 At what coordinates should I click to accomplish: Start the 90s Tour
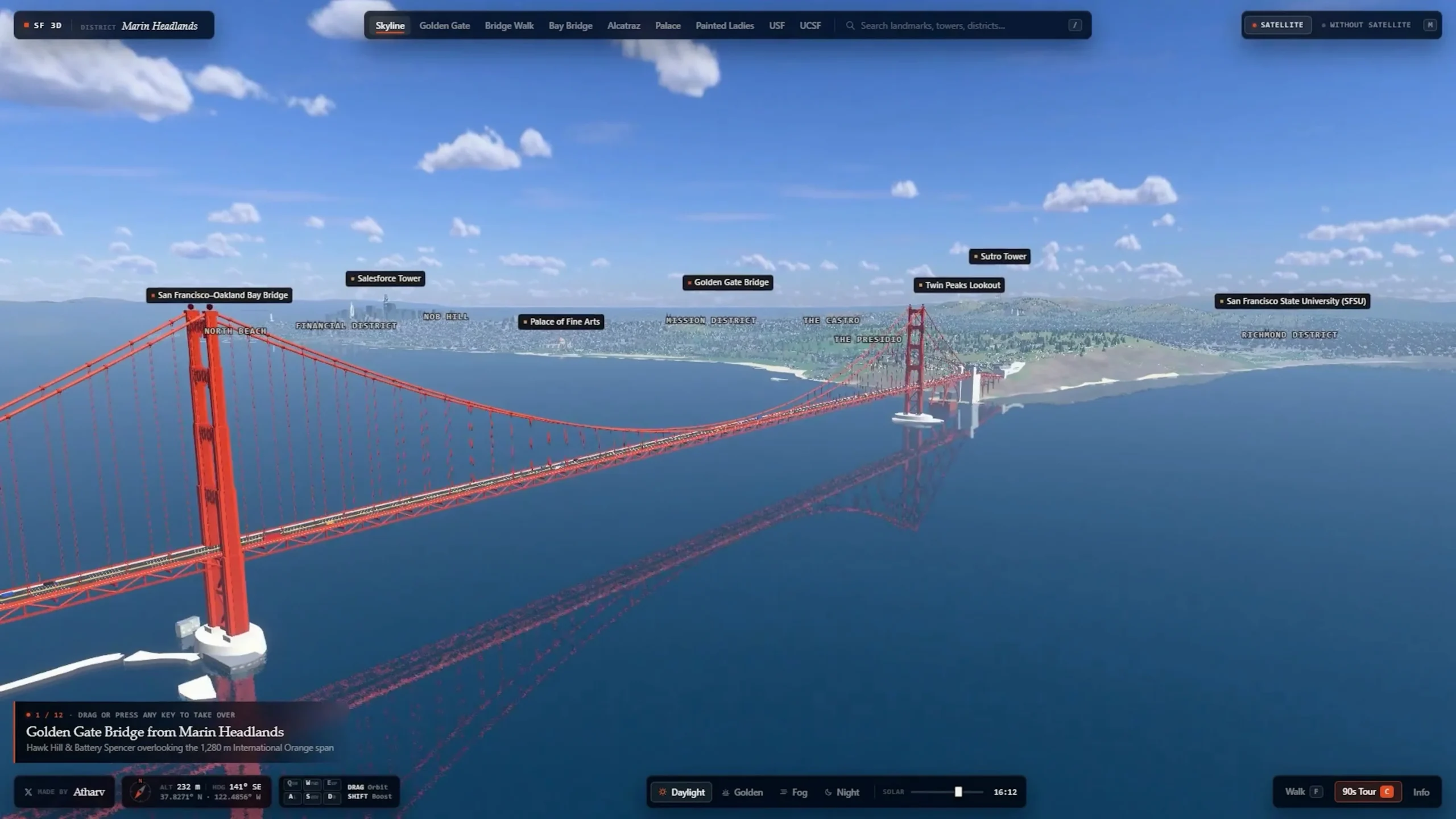1367,792
